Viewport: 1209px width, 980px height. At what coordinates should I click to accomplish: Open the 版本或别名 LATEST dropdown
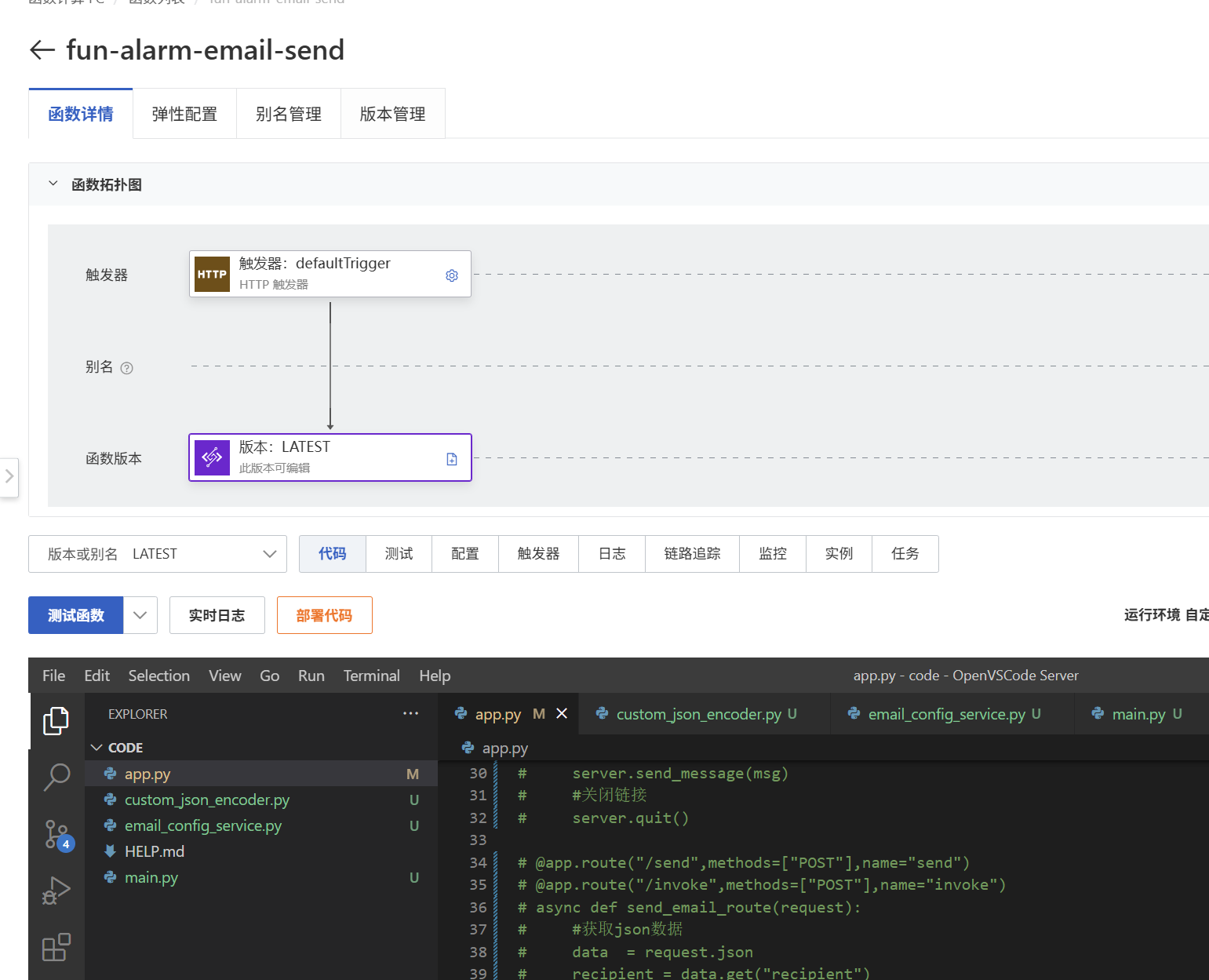158,554
